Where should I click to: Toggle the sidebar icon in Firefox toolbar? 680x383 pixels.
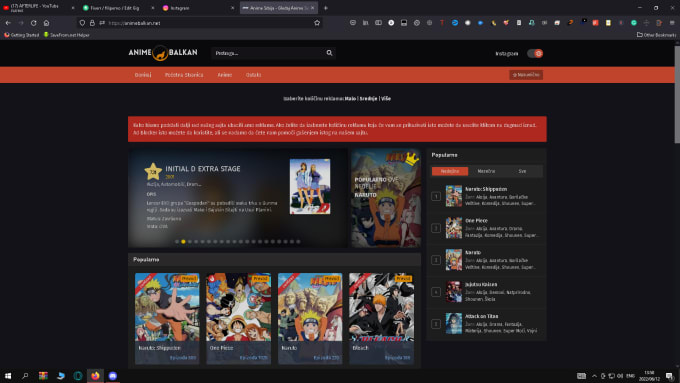[378, 23]
